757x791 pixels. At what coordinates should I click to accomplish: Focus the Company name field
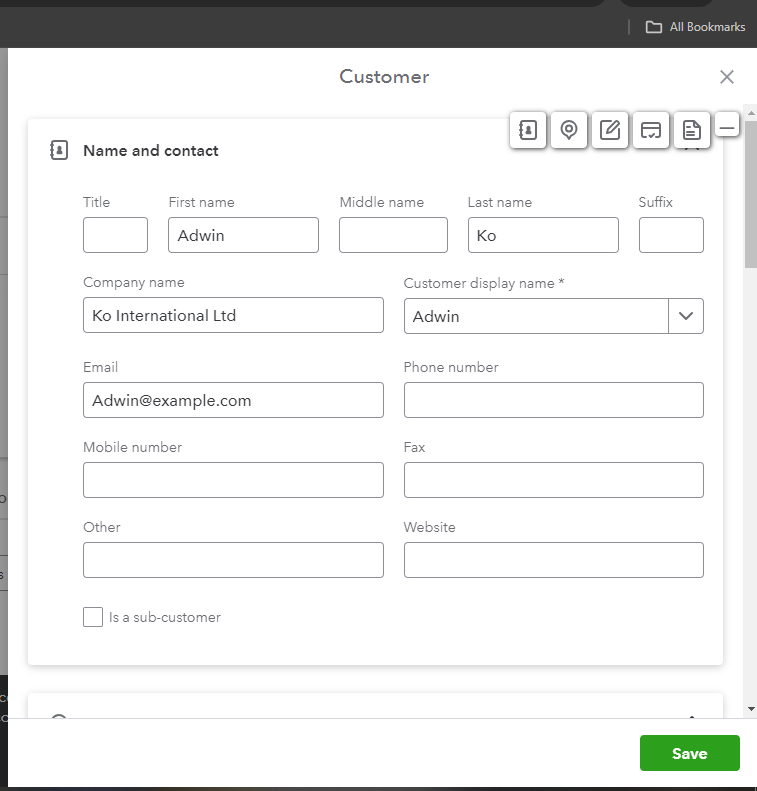[x=233, y=315]
